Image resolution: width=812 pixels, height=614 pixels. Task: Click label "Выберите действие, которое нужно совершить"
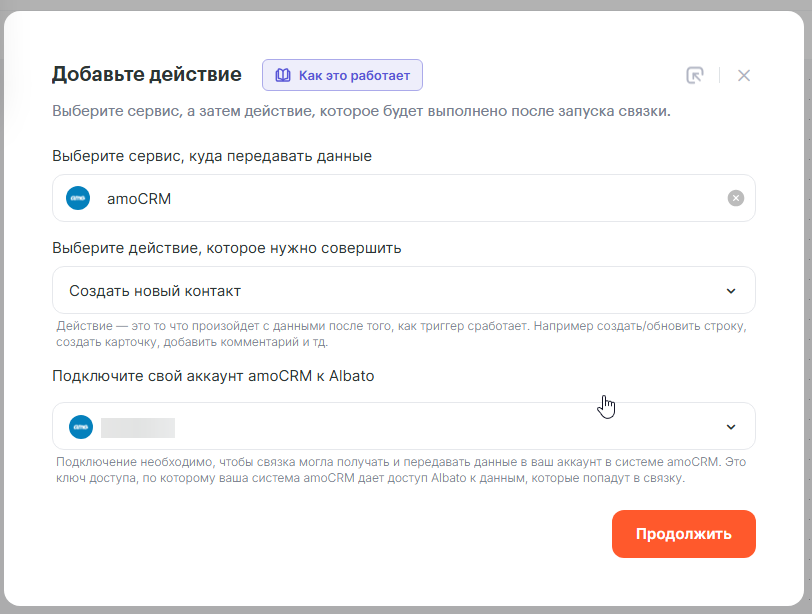(226, 248)
